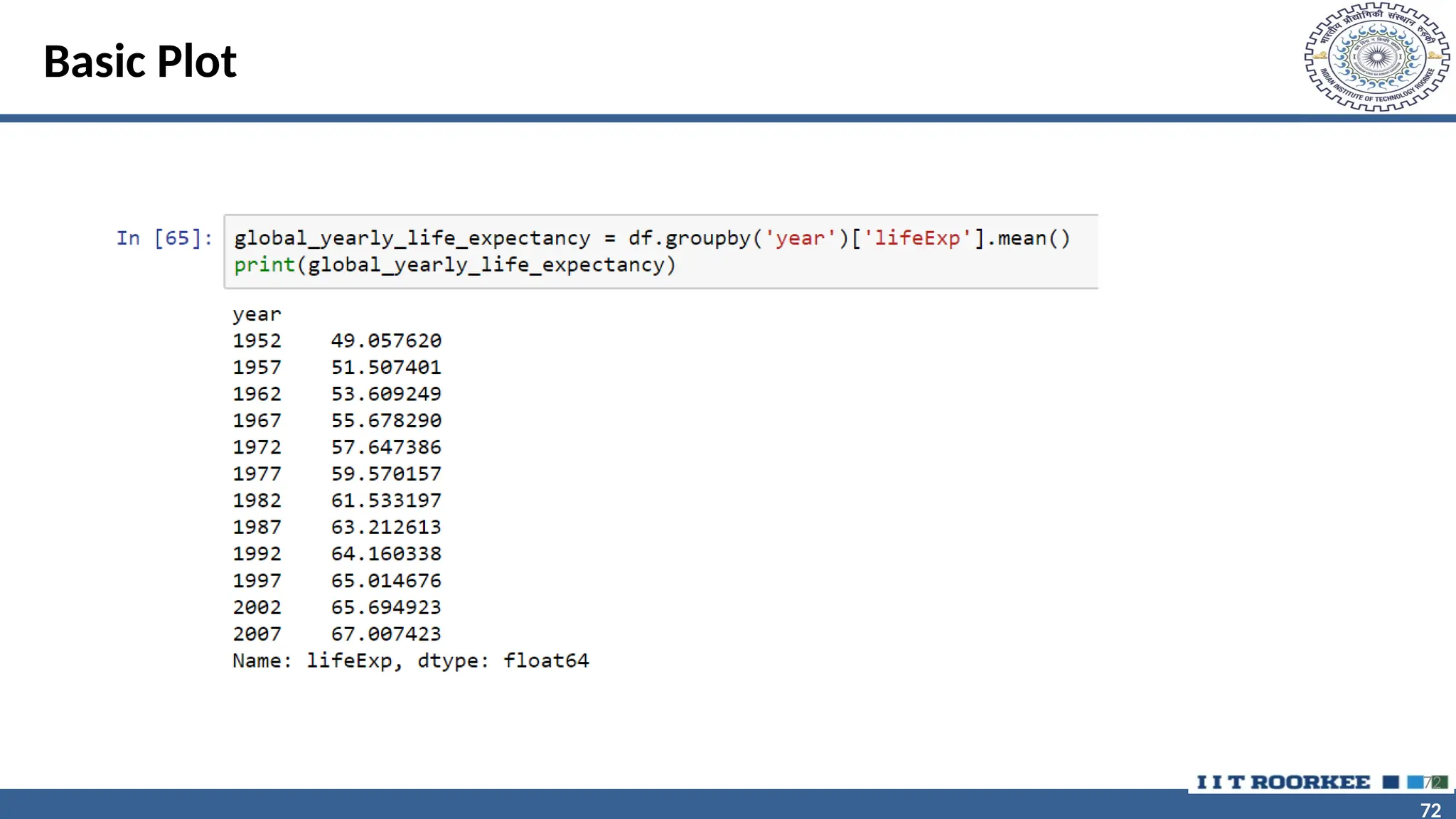The height and width of the screenshot is (819, 1456).
Task: Click the dark blue square in footer
Action: point(1391,782)
